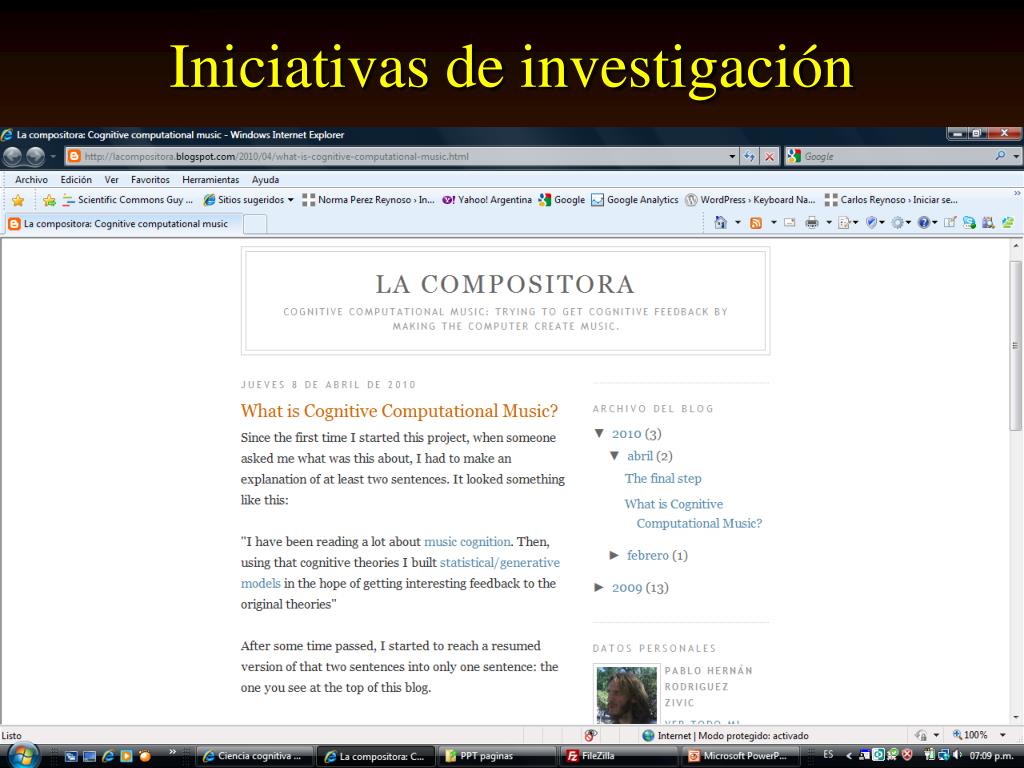Click the Internet Explorer quick launch icon
Screen dimensions: 1024x768
click(108, 756)
